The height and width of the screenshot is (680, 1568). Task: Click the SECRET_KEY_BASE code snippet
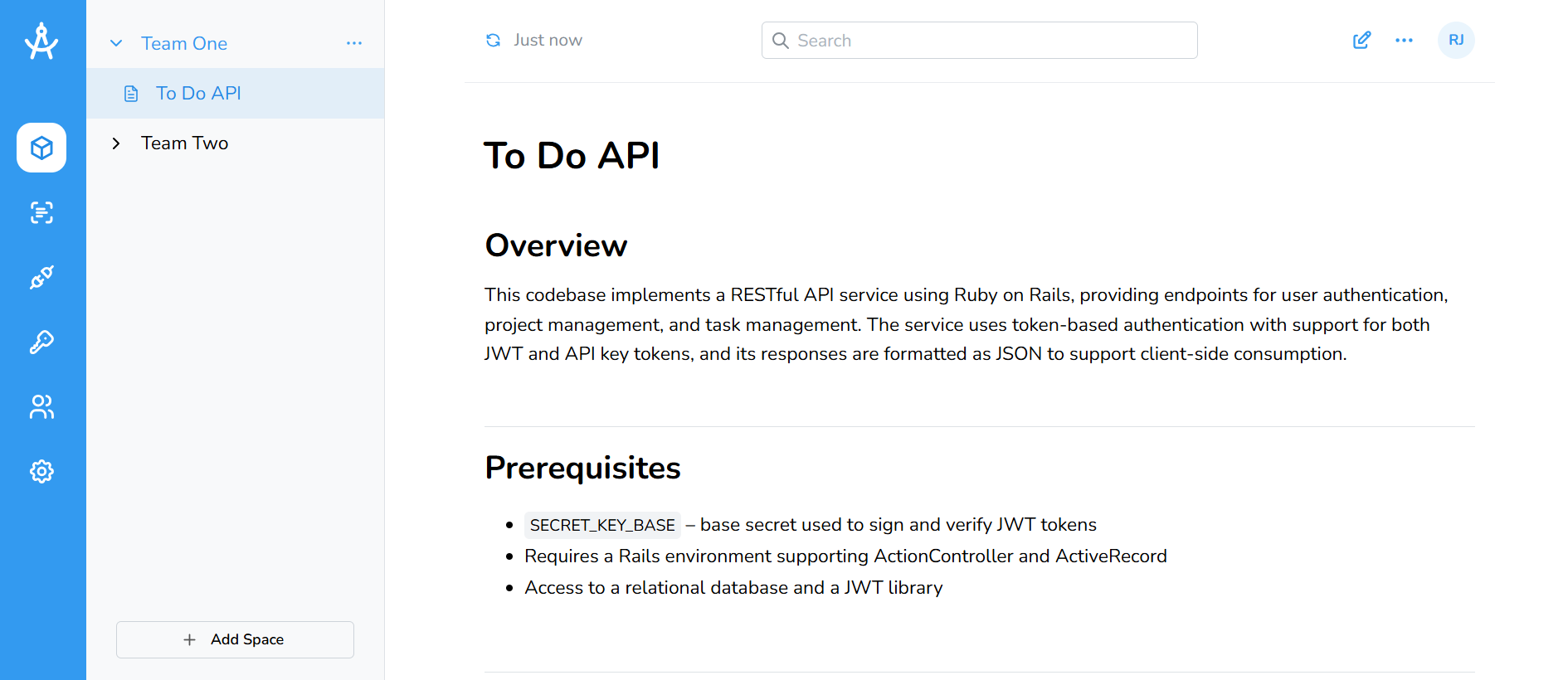click(x=602, y=525)
